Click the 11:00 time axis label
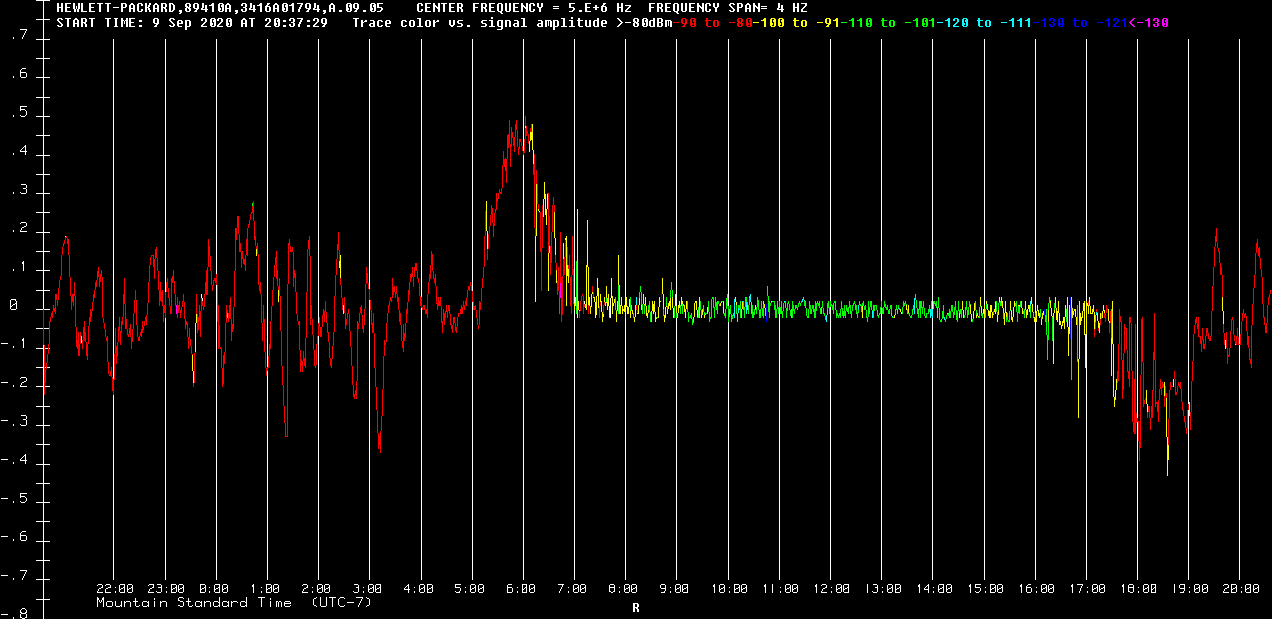The image size is (1272, 619). pos(780,589)
